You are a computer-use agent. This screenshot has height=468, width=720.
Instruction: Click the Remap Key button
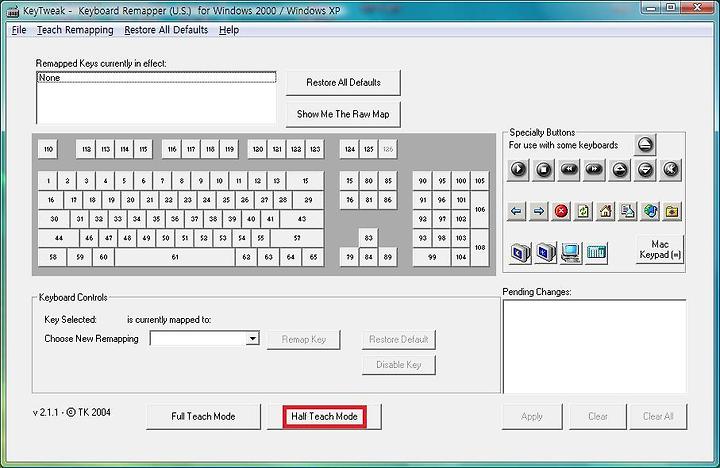[304, 339]
